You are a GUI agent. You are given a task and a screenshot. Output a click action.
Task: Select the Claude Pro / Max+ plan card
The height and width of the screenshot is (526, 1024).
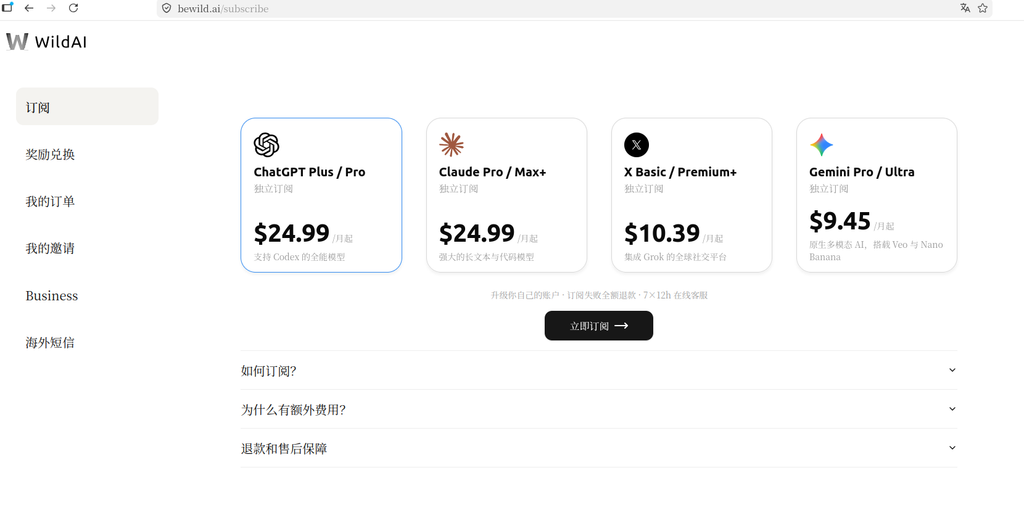[507, 195]
